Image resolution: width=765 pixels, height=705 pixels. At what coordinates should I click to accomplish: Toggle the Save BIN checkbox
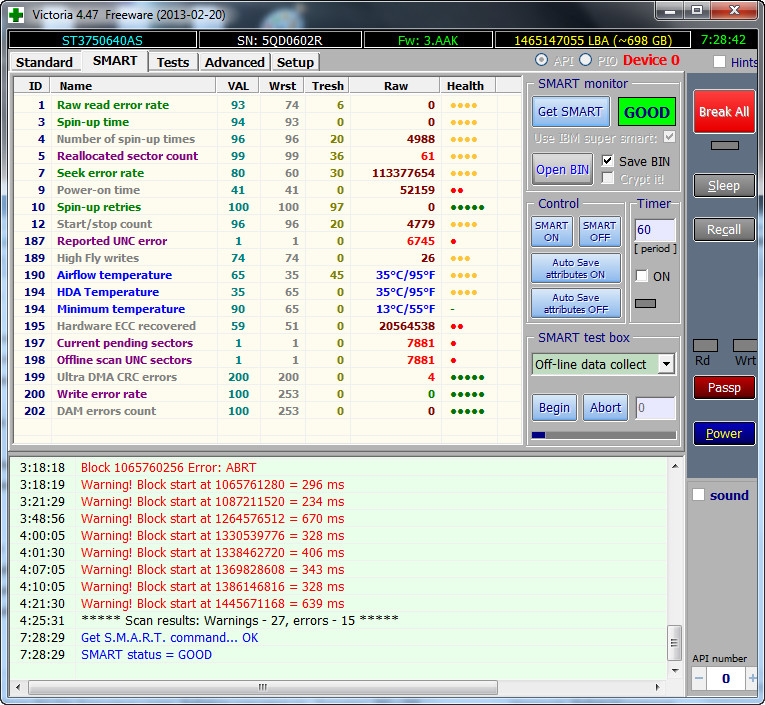tap(608, 161)
